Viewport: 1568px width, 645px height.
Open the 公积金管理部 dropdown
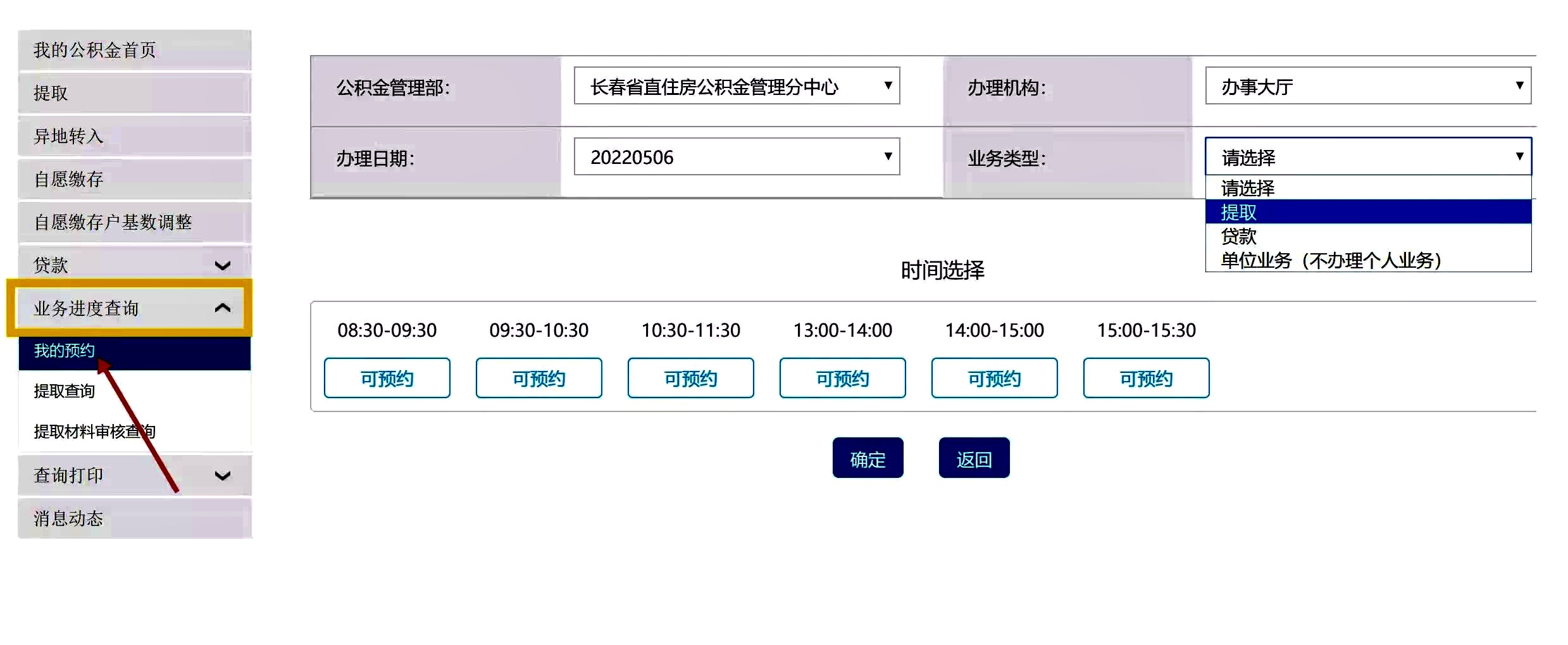737,86
